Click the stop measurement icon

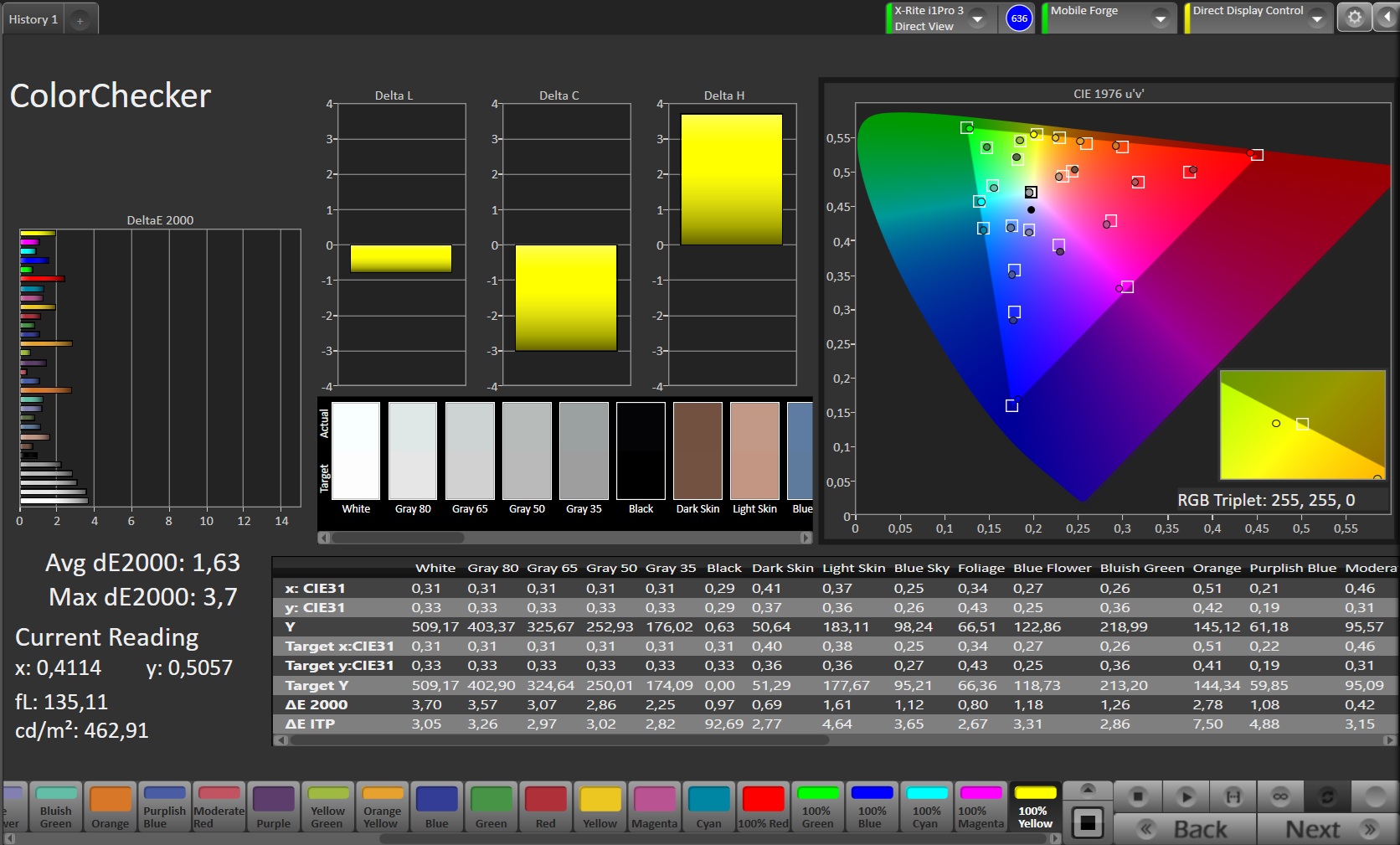tap(1136, 796)
